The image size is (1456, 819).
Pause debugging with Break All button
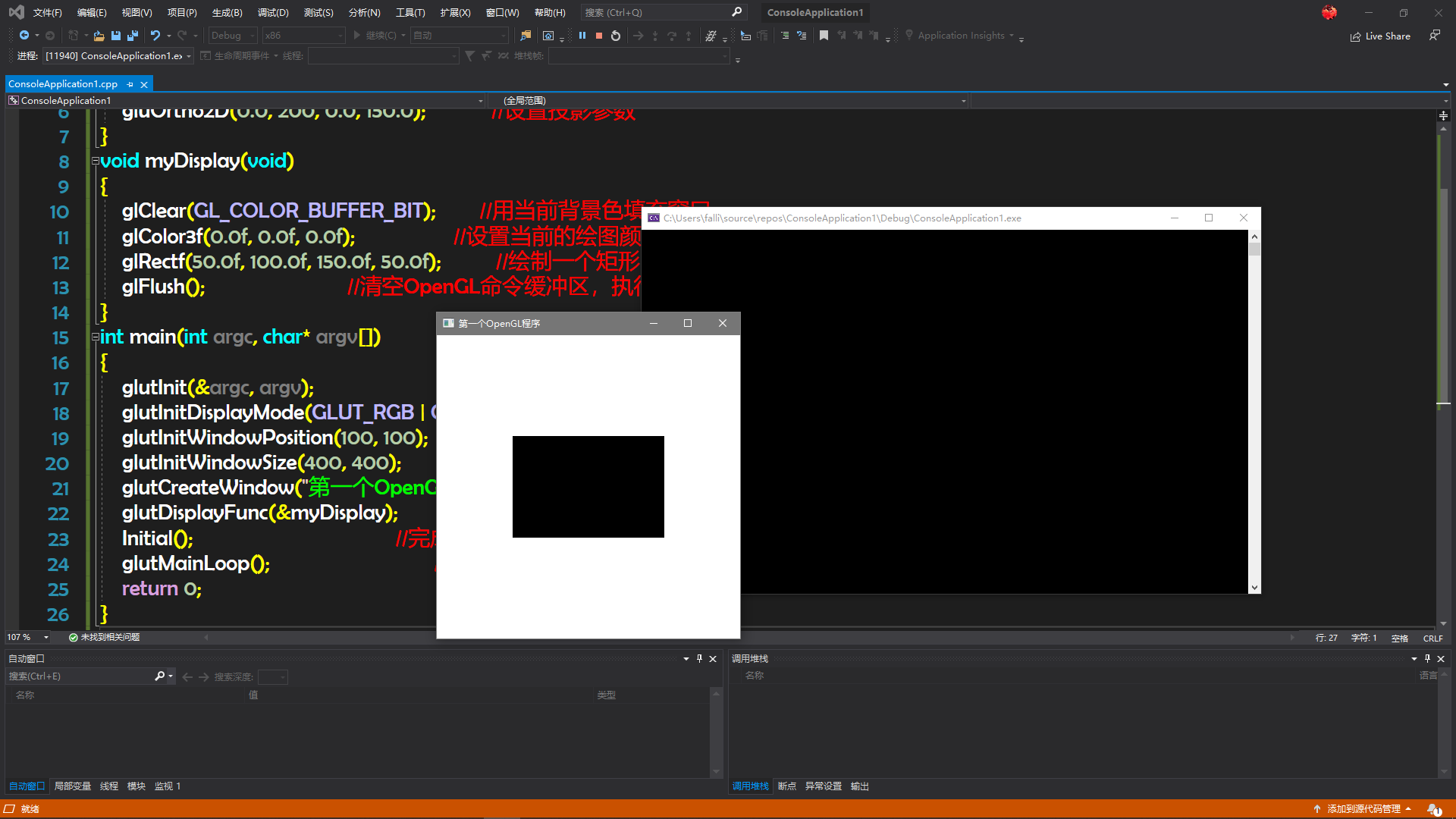click(x=582, y=36)
